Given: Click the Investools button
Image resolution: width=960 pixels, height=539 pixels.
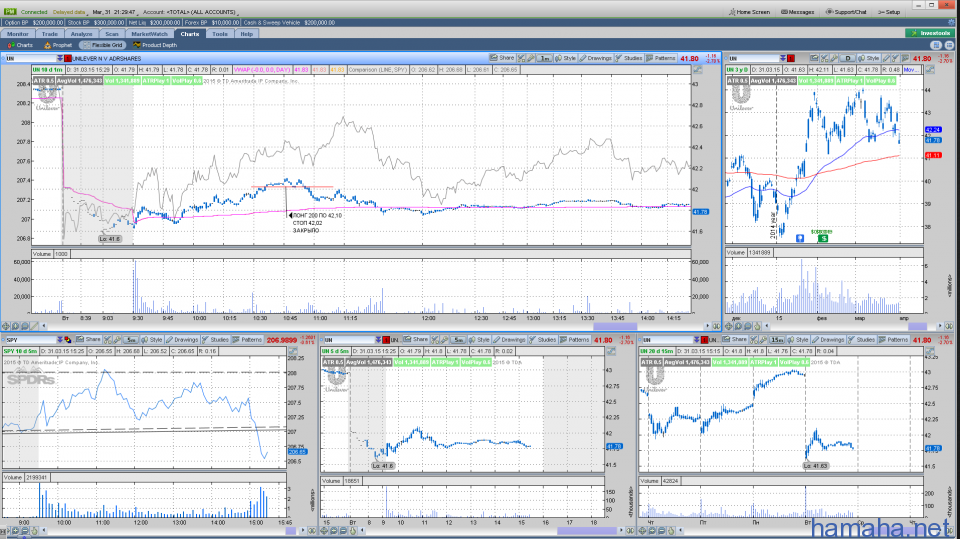Looking at the screenshot, I should 930,33.
